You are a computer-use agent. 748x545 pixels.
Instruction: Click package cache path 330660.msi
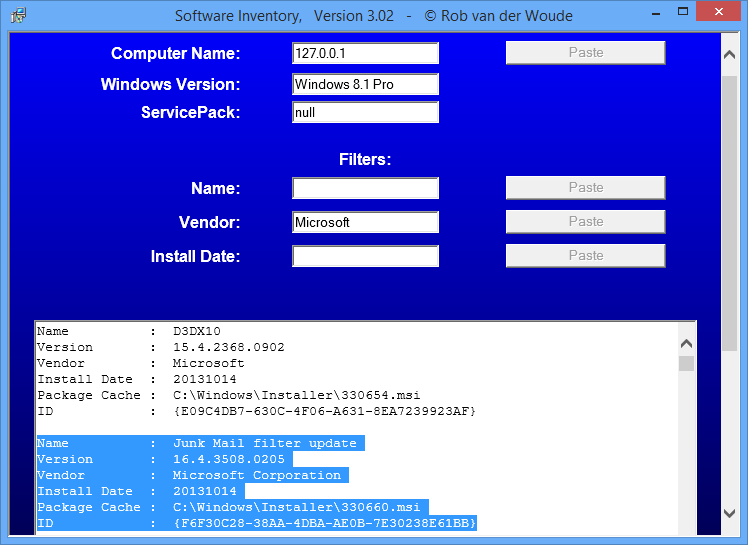(297, 507)
